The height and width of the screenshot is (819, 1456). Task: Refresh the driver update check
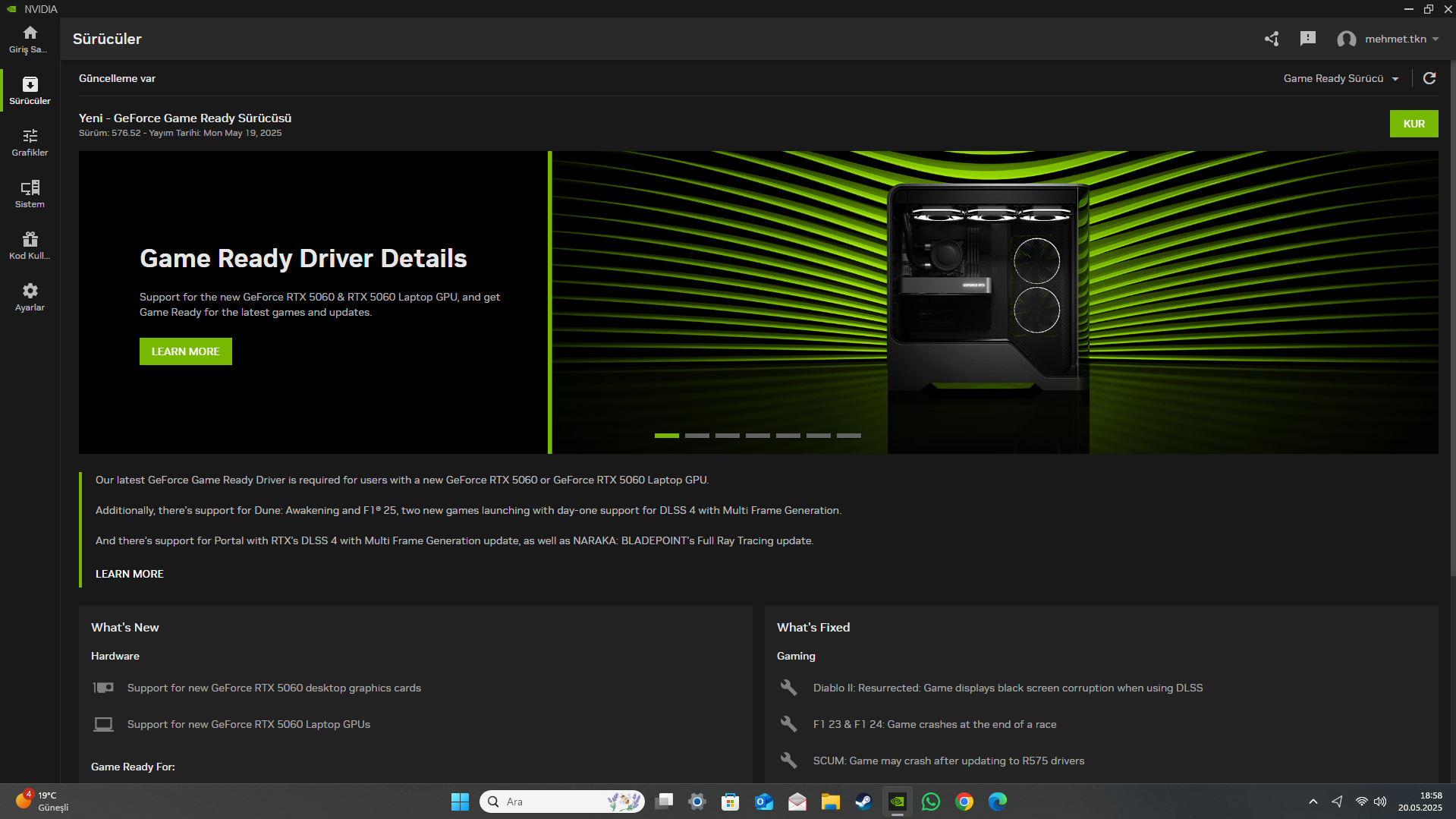(x=1429, y=78)
